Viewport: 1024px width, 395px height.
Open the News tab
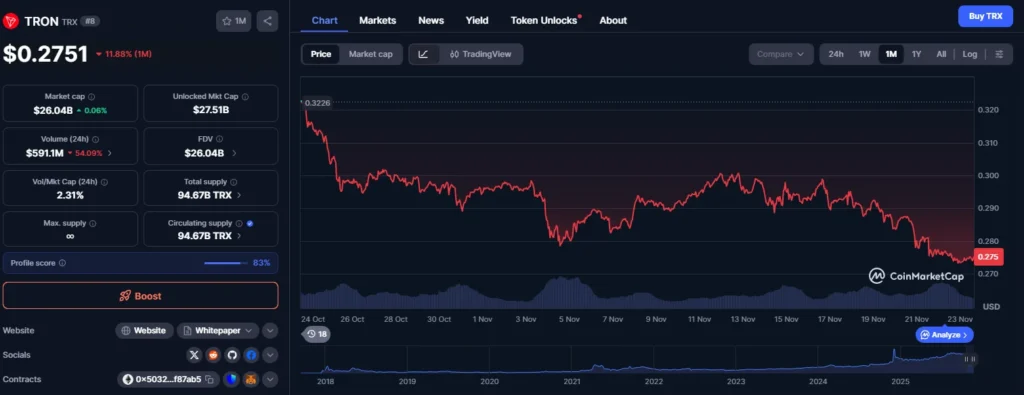tap(431, 20)
